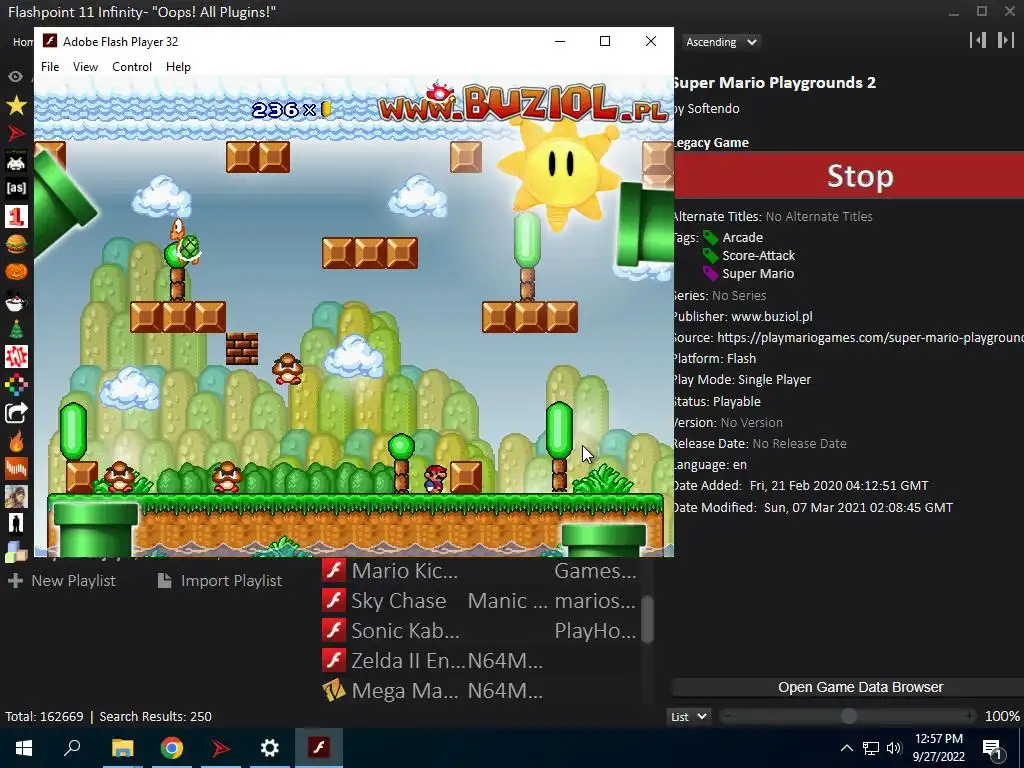1024x768 pixels.
Task: Select the hamburger playlist icon
Action: tap(16, 244)
